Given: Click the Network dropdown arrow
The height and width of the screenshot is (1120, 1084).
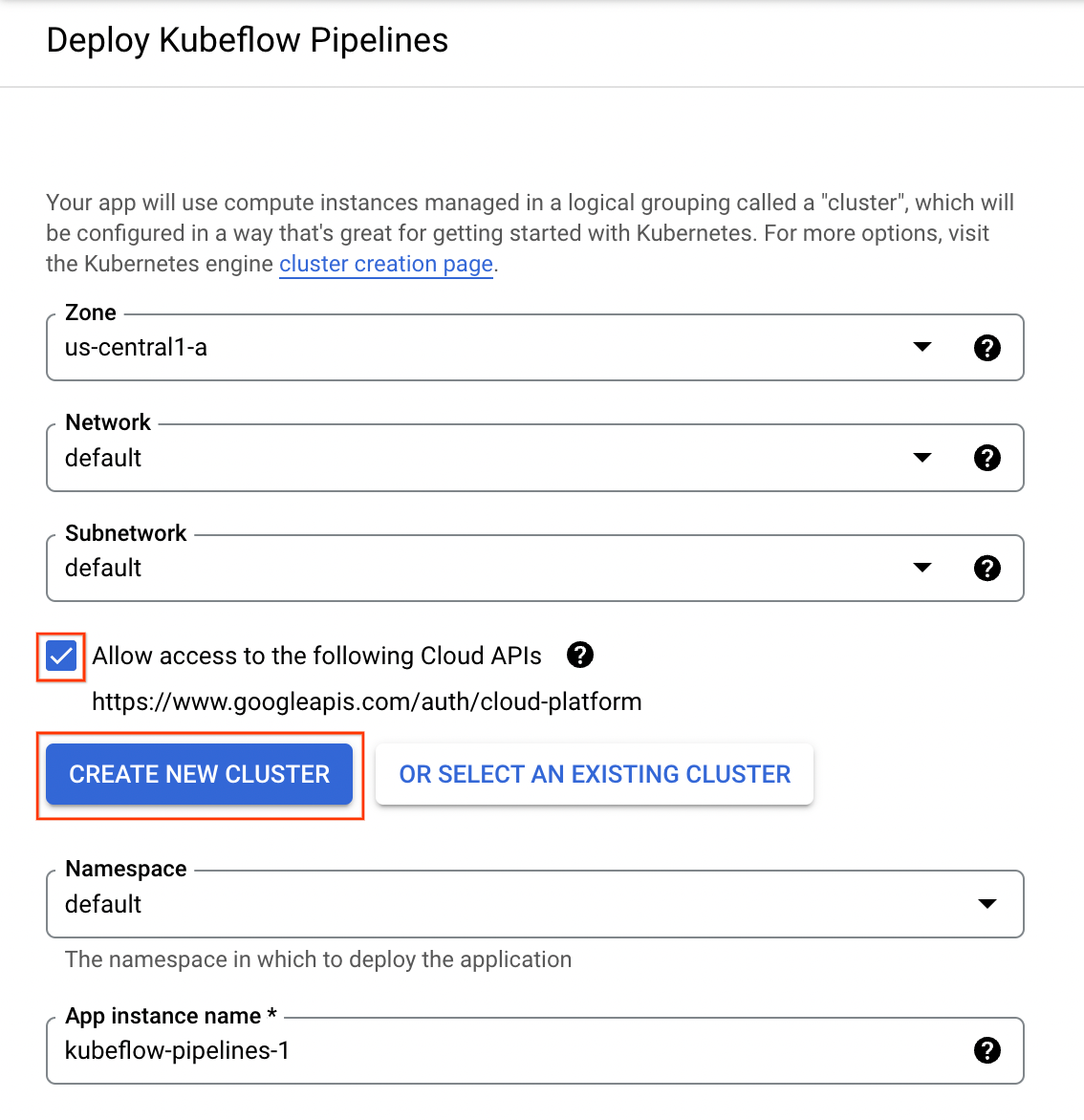Looking at the screenshot, I should tap(921, 458).
